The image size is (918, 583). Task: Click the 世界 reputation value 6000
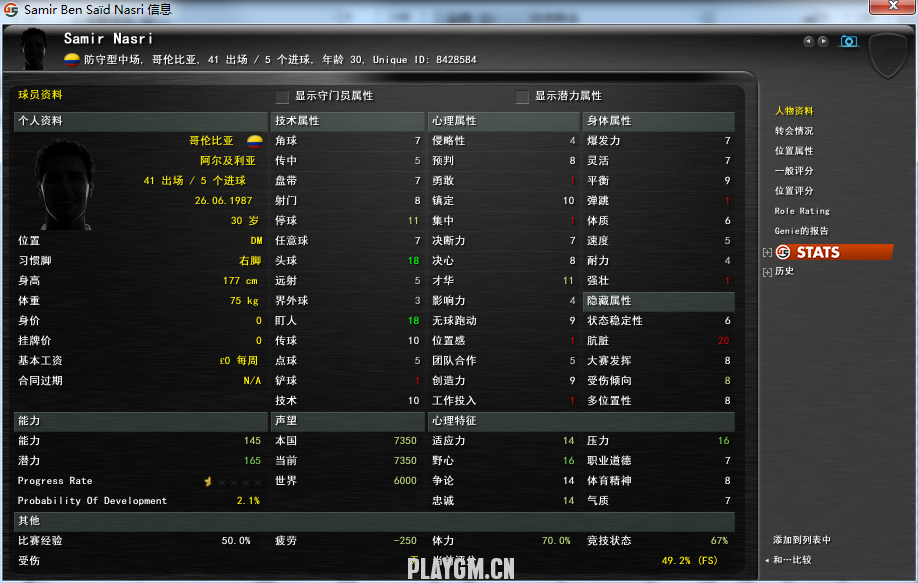pos(405,481)
